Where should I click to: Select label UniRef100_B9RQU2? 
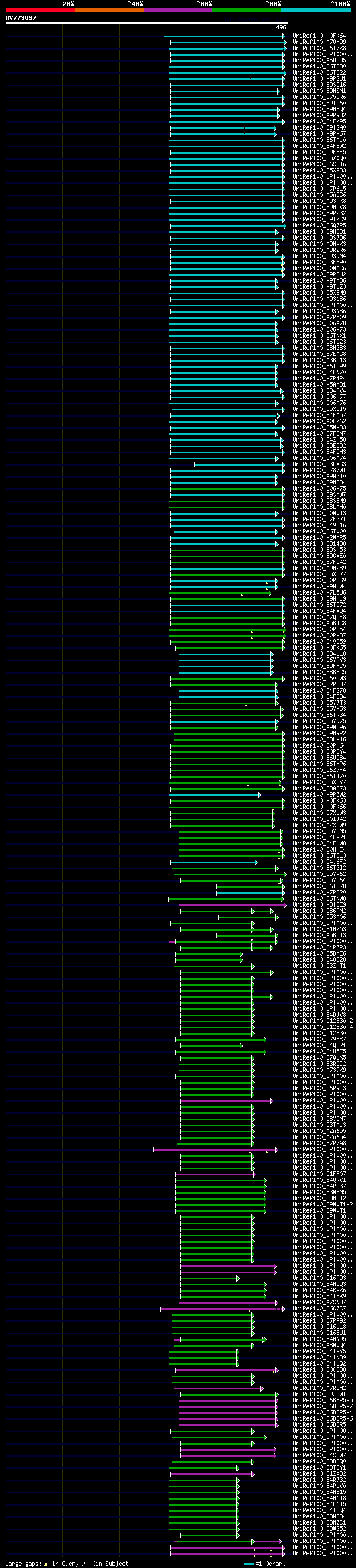click(x=319, y=274)
